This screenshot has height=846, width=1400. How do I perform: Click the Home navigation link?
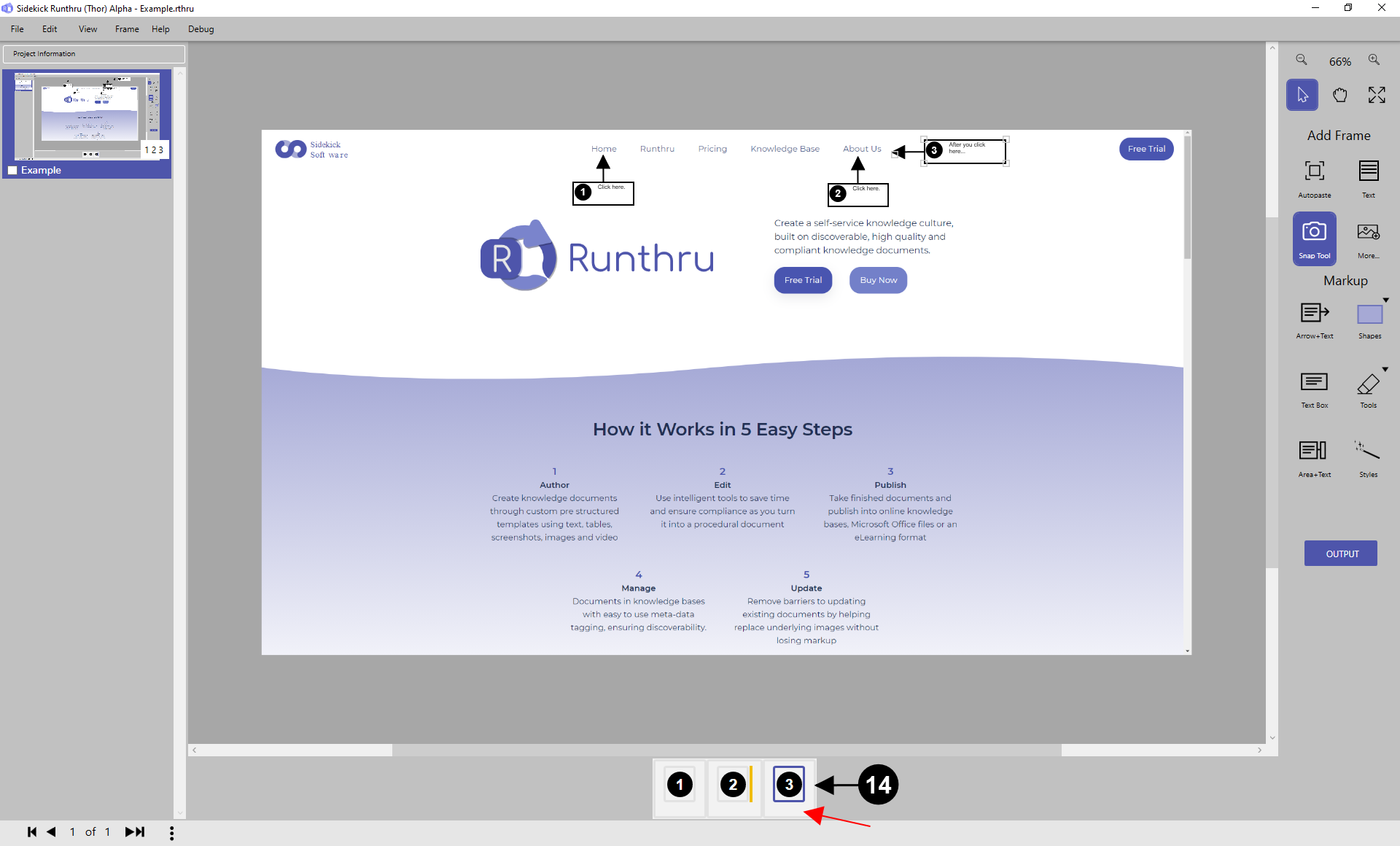pyautogui.click(x=604, y=149)
